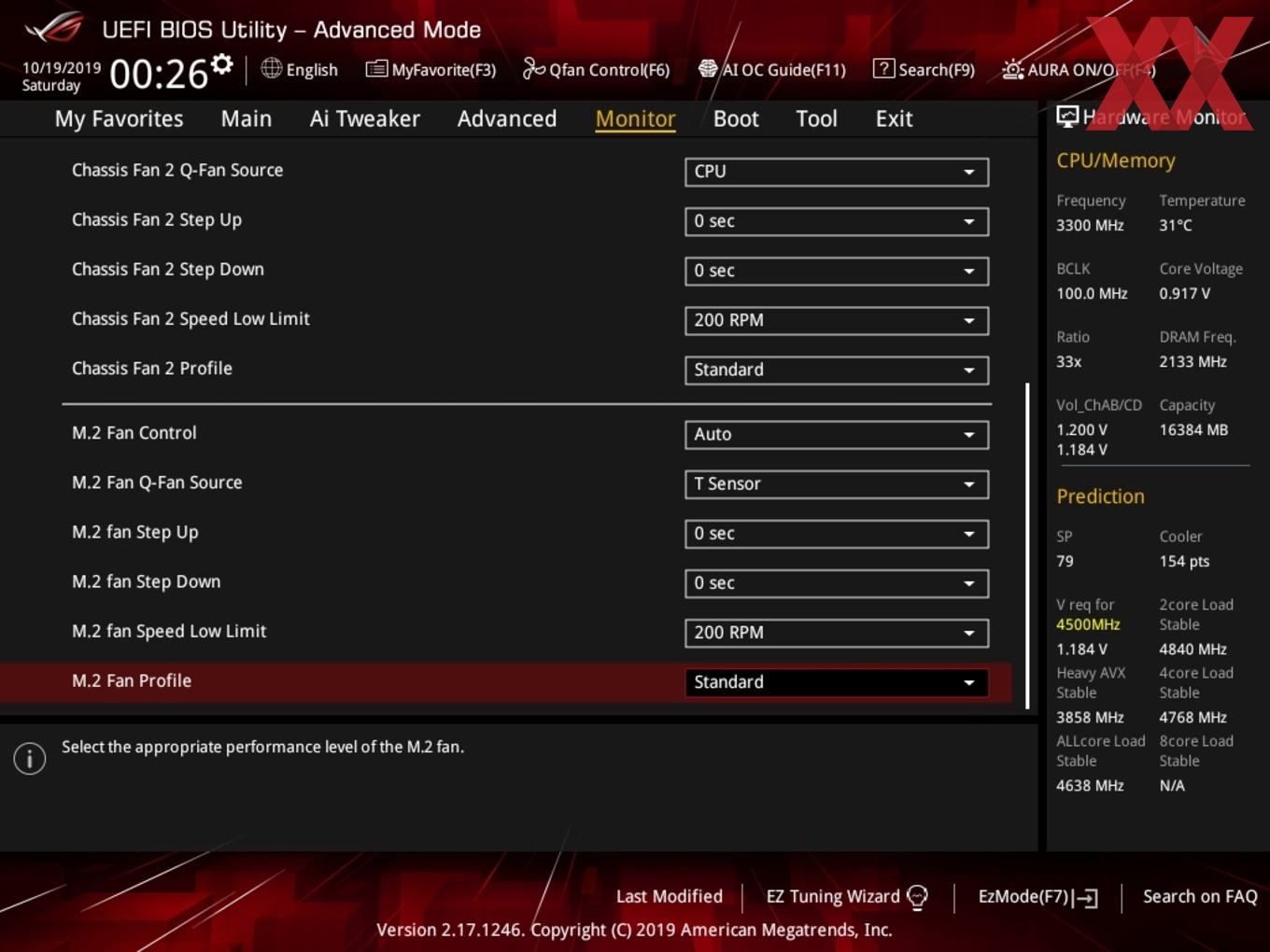The width and height of the screenshot is (1270, 952).
Task: Open the Ai Tweaker tab
Action: click(x=365, y=119)
